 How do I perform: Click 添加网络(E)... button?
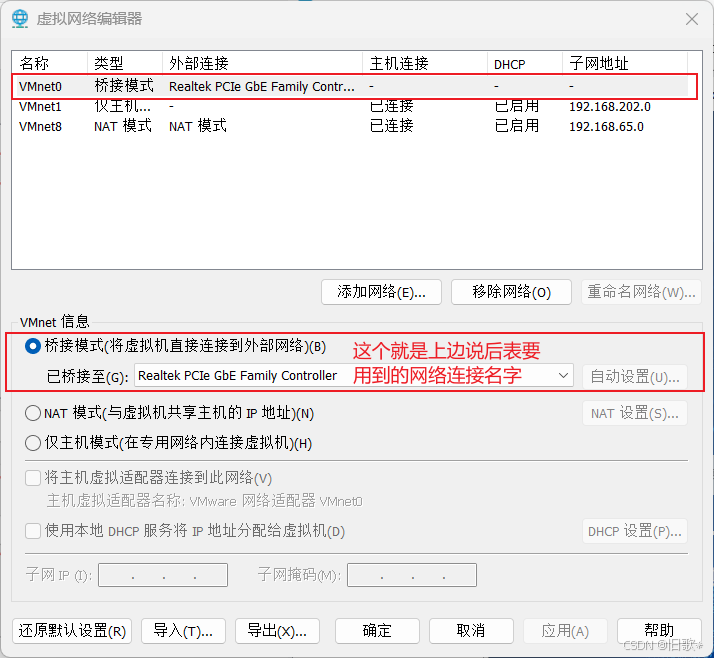pyautogui.click(x=381, y=292)
